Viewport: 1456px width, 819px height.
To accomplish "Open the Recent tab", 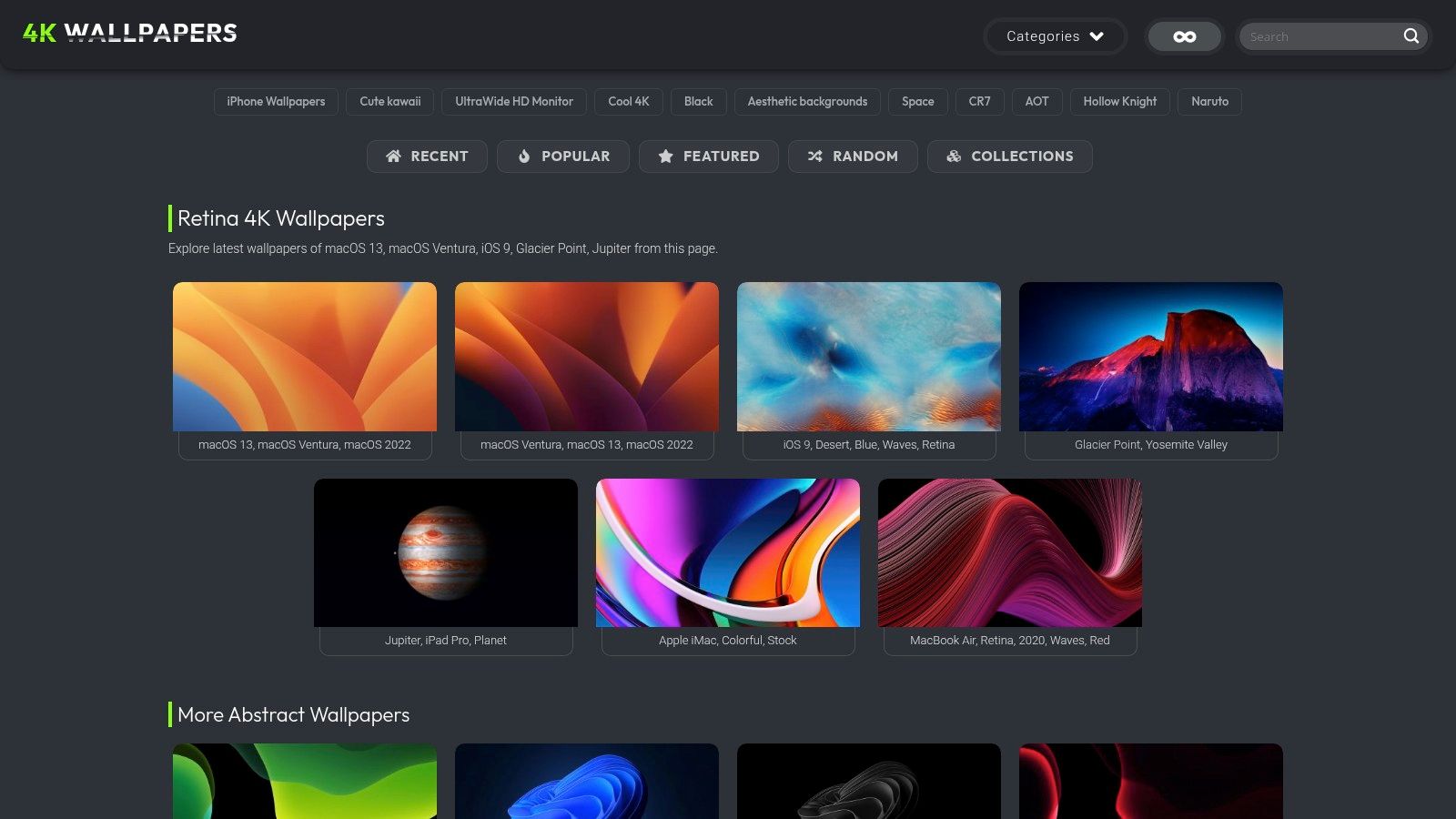I will pyautogui.click(x=427, y=157).
